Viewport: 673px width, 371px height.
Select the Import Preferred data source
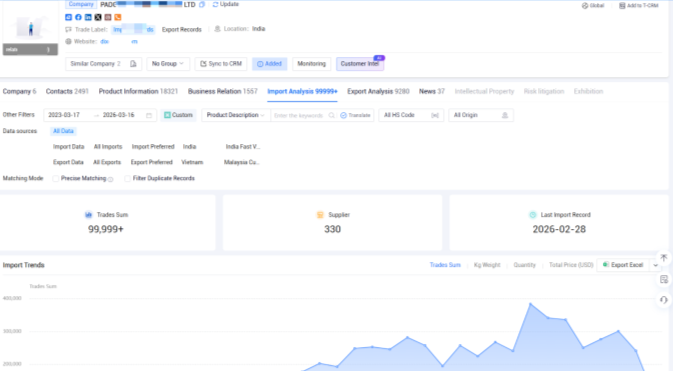[x=153, y=147]
